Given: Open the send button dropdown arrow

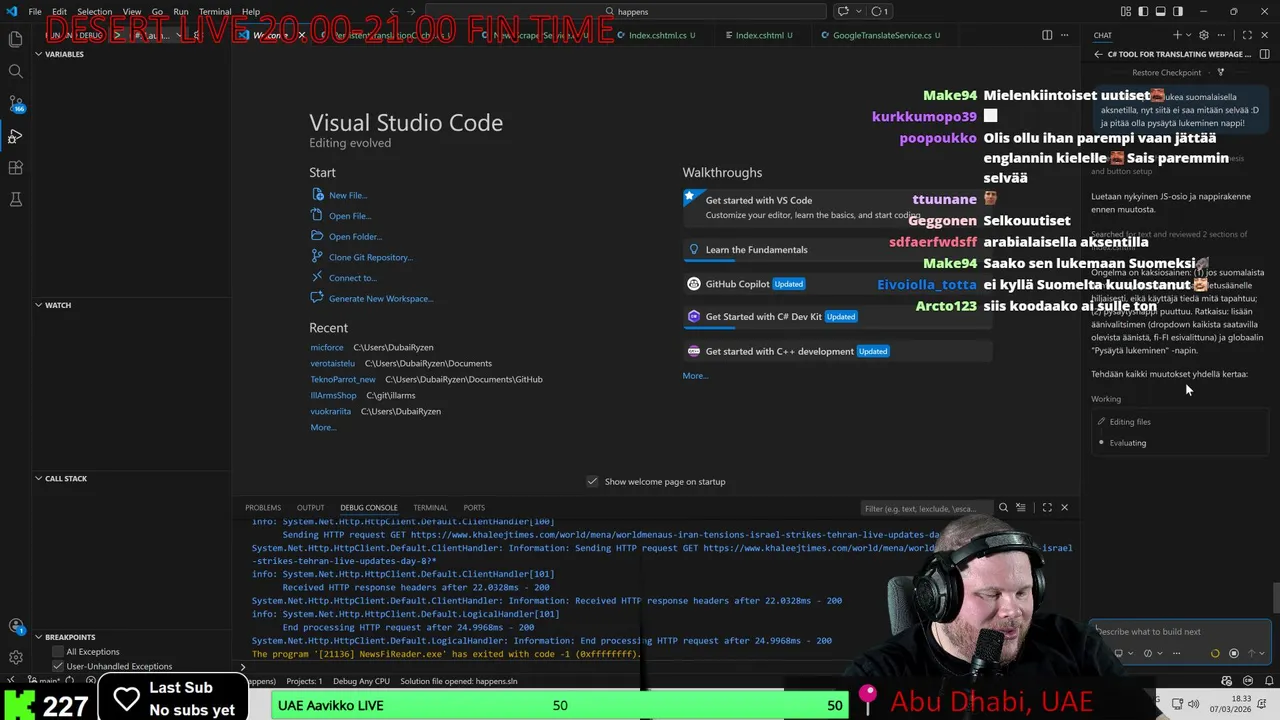Looking at the screenshot, I should 1262,653.
